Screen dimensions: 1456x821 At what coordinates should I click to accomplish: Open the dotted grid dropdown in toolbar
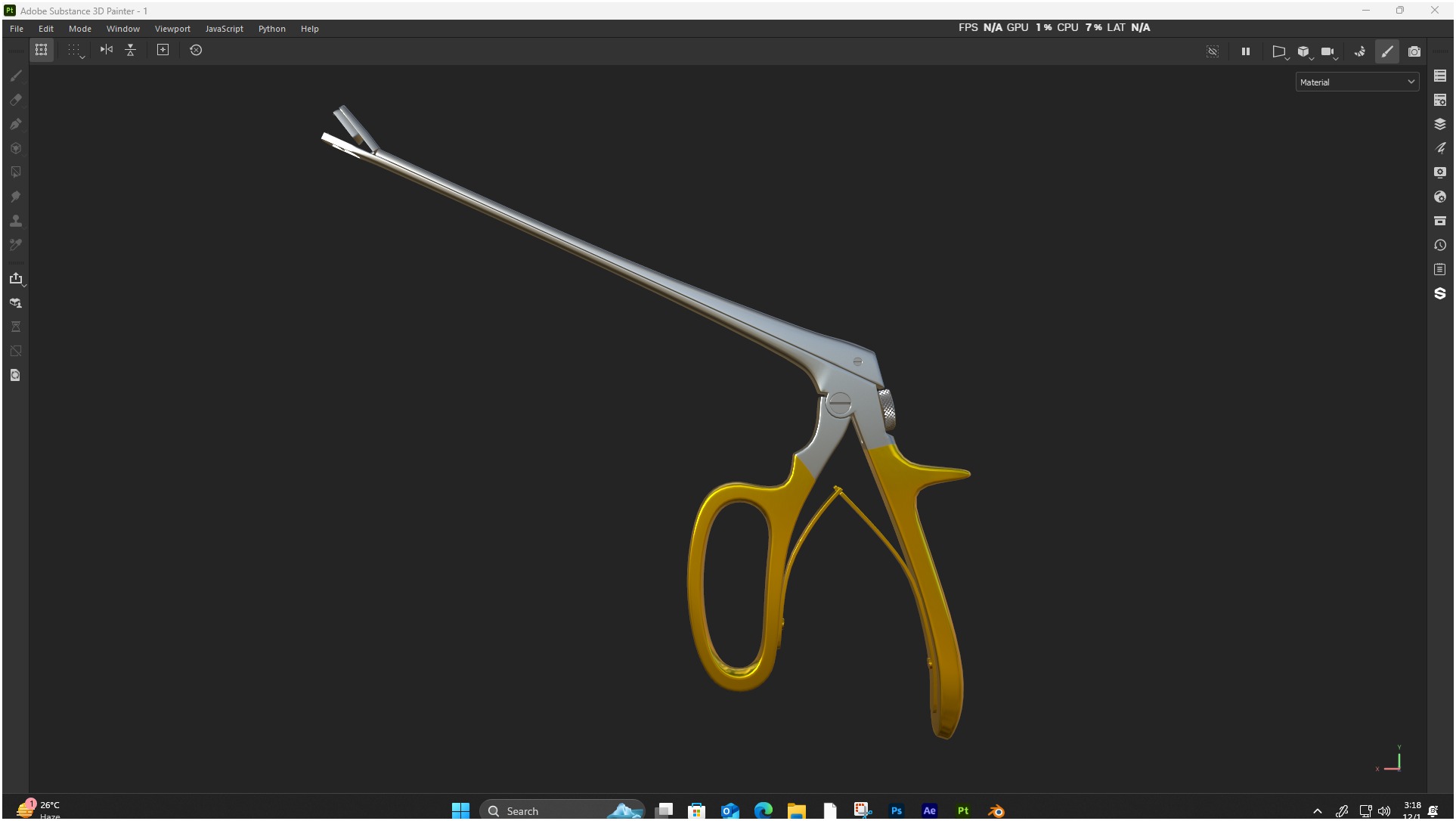pyautogui.click(x=75, y=51)
